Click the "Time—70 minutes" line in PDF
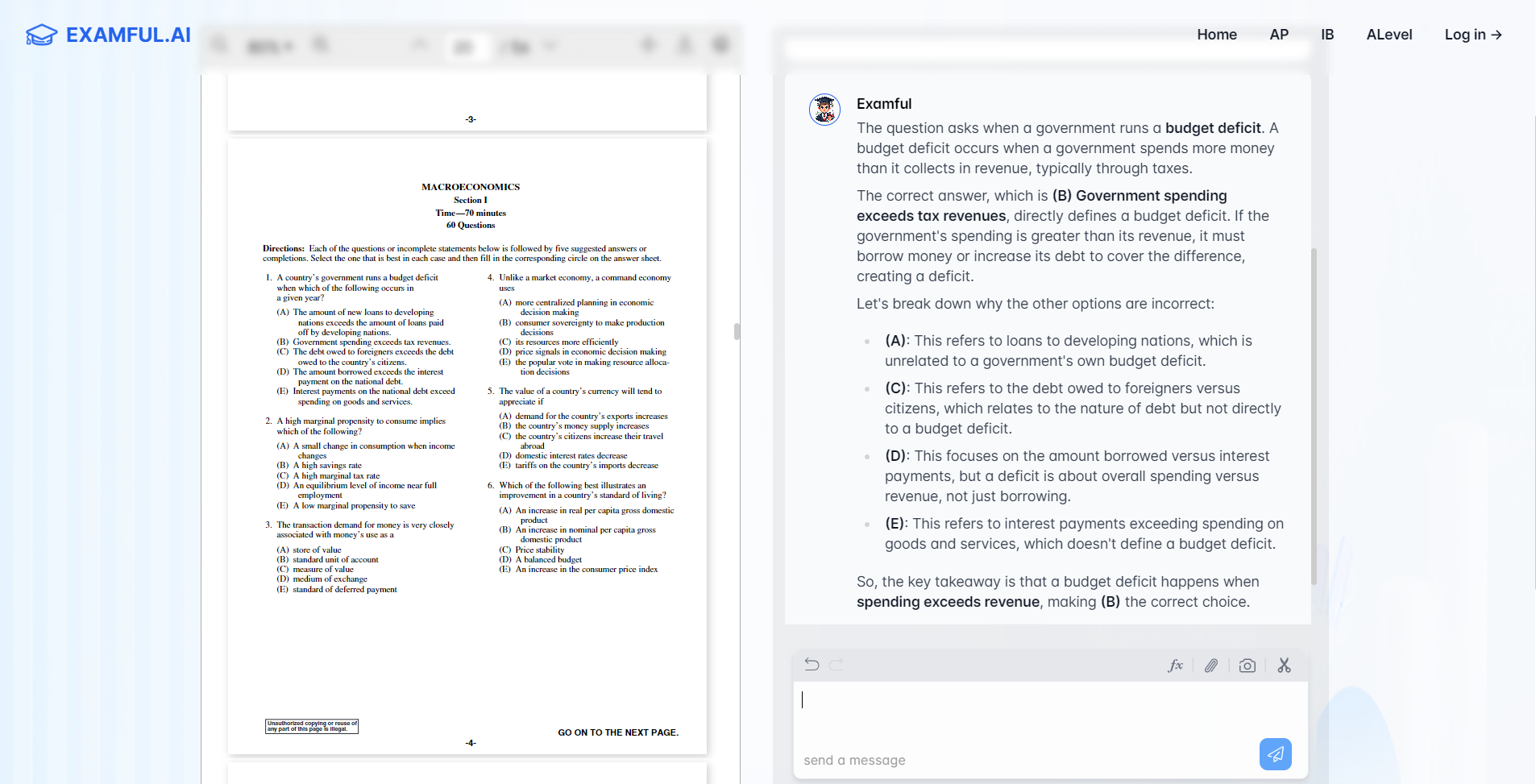1536x784 pixels. point(471,213)
